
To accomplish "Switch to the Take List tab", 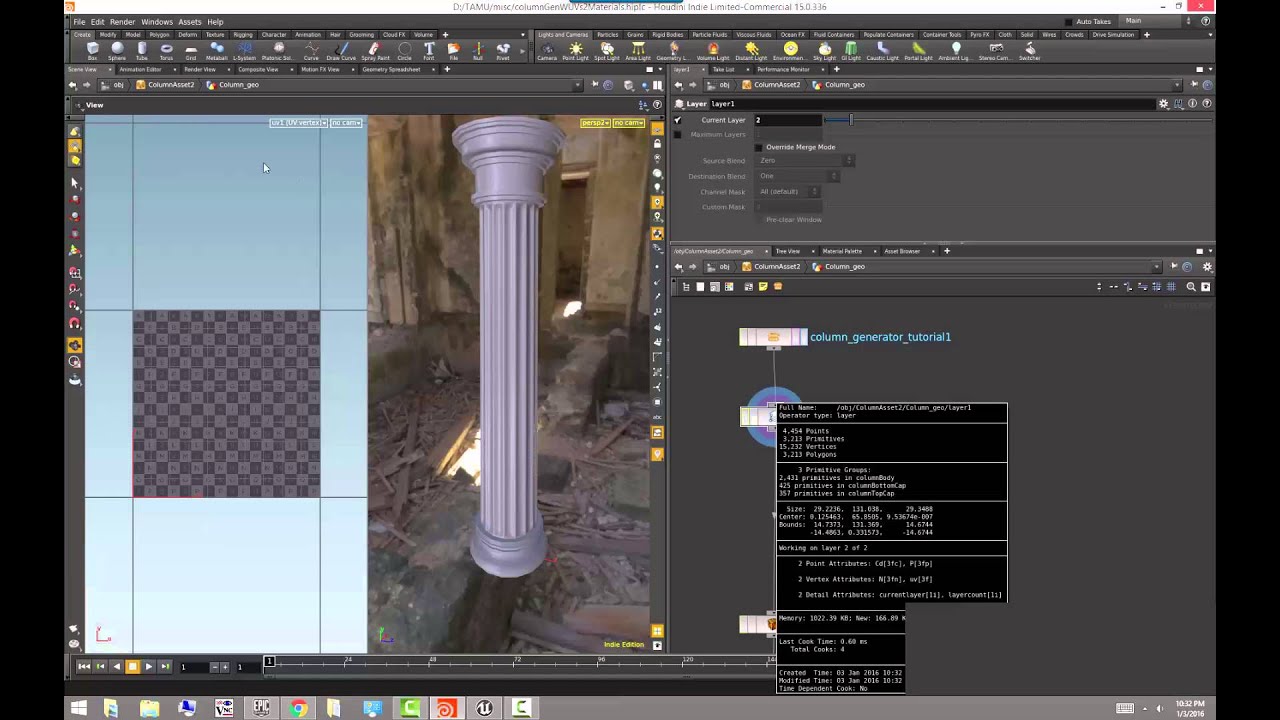I will pyautogui.click(x=723, y=70).
